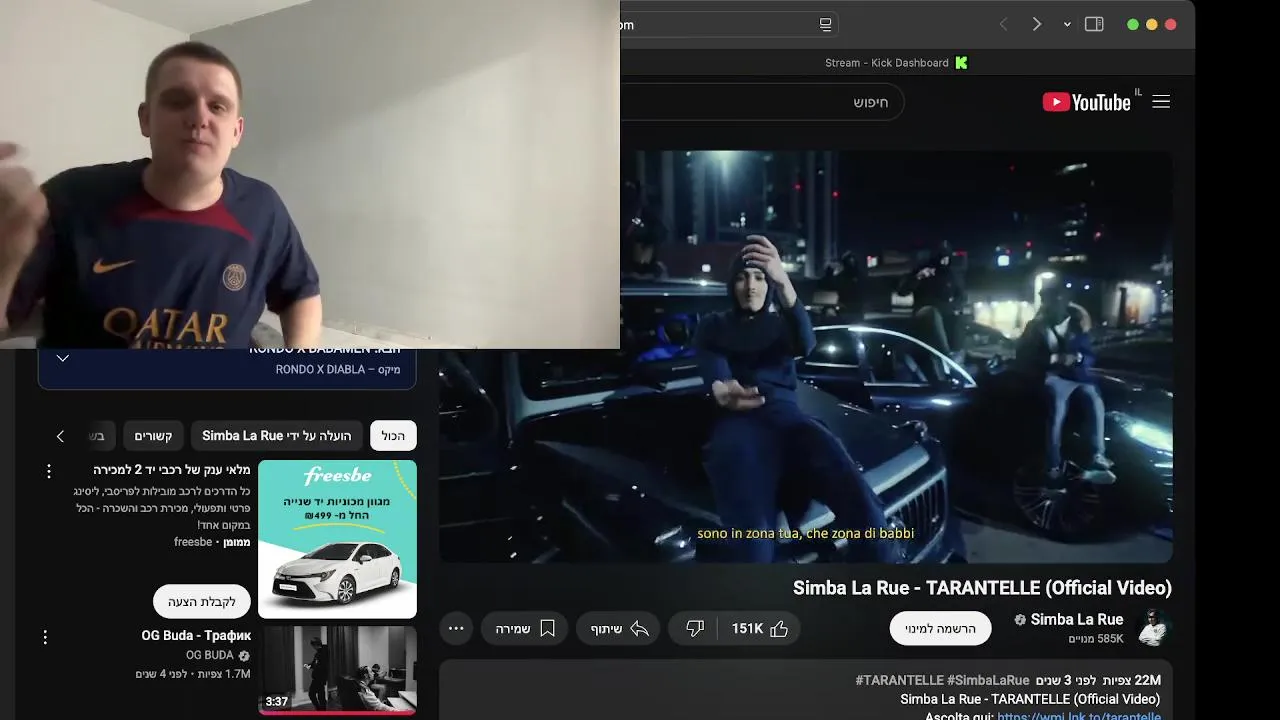
Task: Open Safari tab group dropdown chevron
Action: point(1067,24)
